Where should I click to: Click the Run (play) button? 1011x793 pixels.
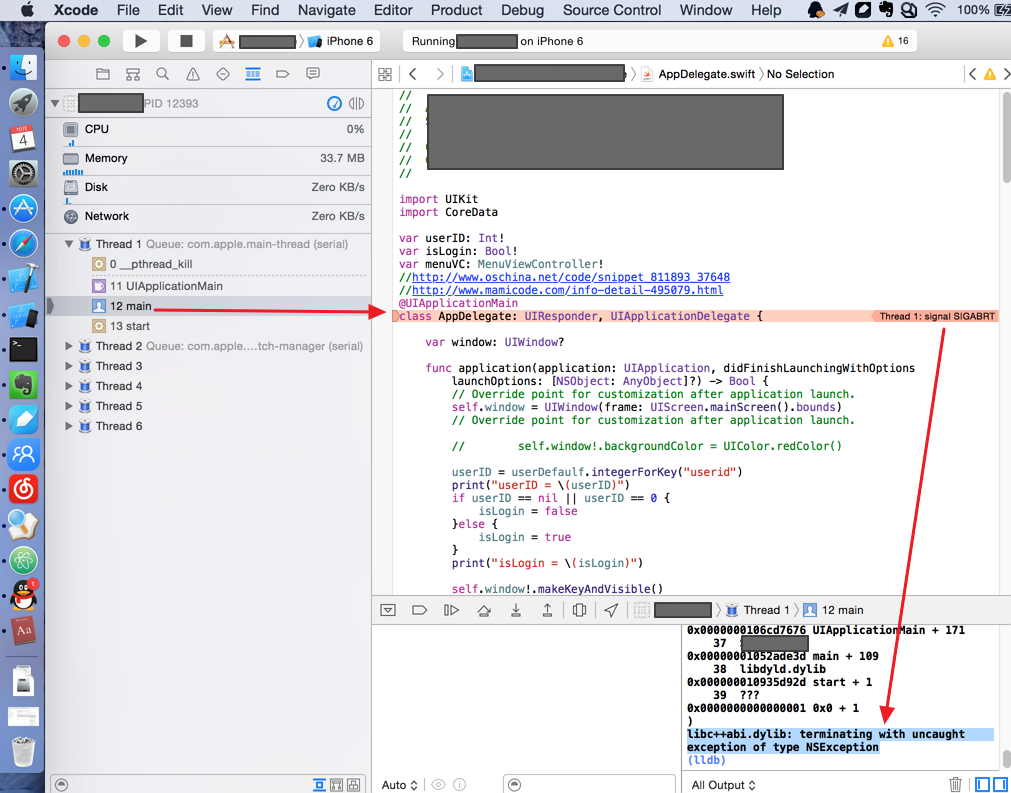pos(141,41)
